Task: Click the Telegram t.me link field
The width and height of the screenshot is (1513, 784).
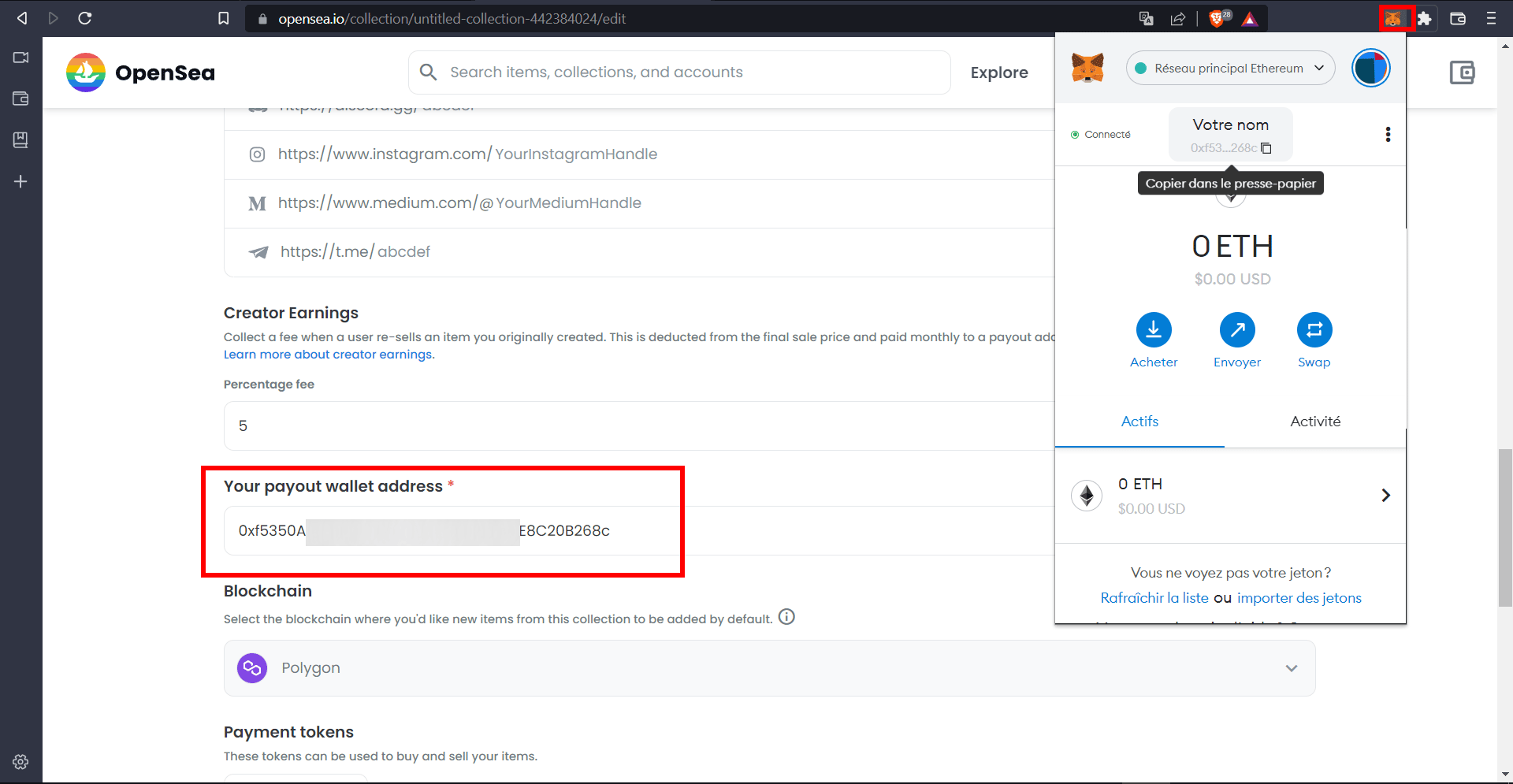Action: click(639, 252)
